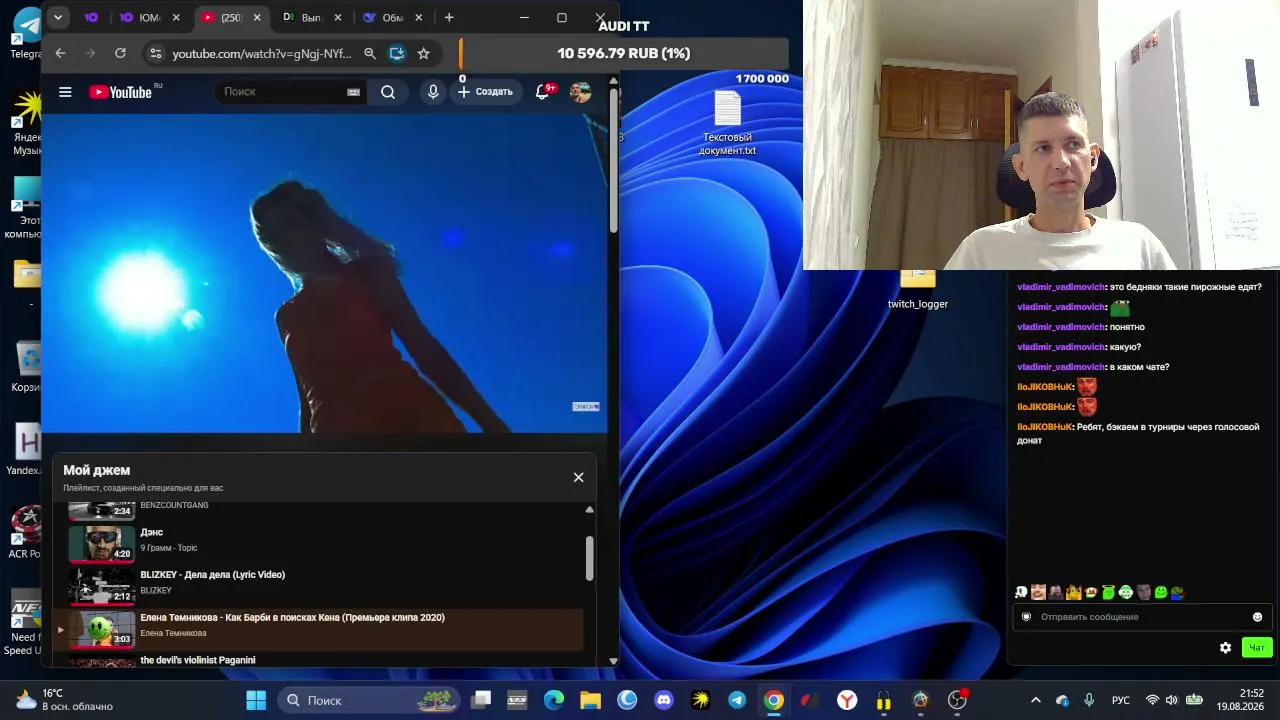This screenshot has height=720, width=1280.
Task: Open the on-screen keyboard in YouTube search
Action: pos(353,92)
